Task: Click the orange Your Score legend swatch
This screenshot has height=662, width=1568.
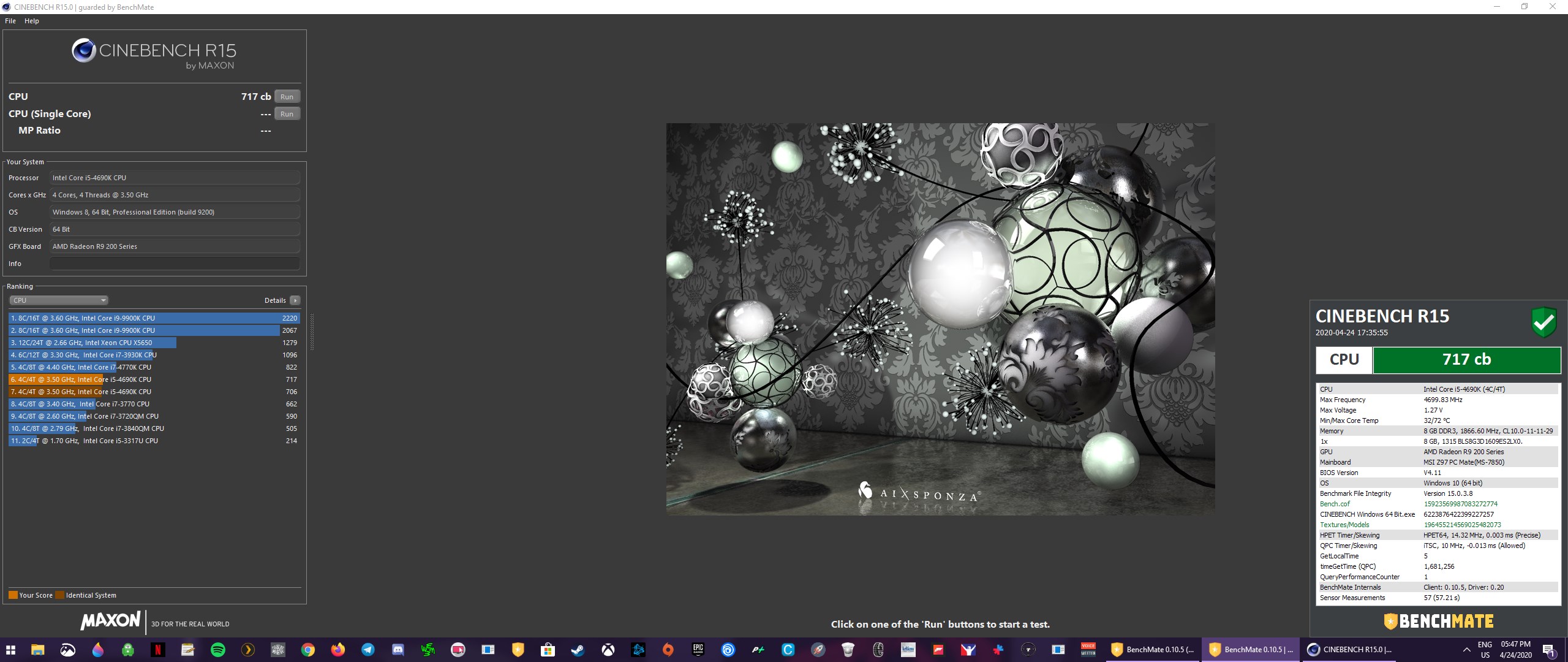Action: (x=13, y=595)
